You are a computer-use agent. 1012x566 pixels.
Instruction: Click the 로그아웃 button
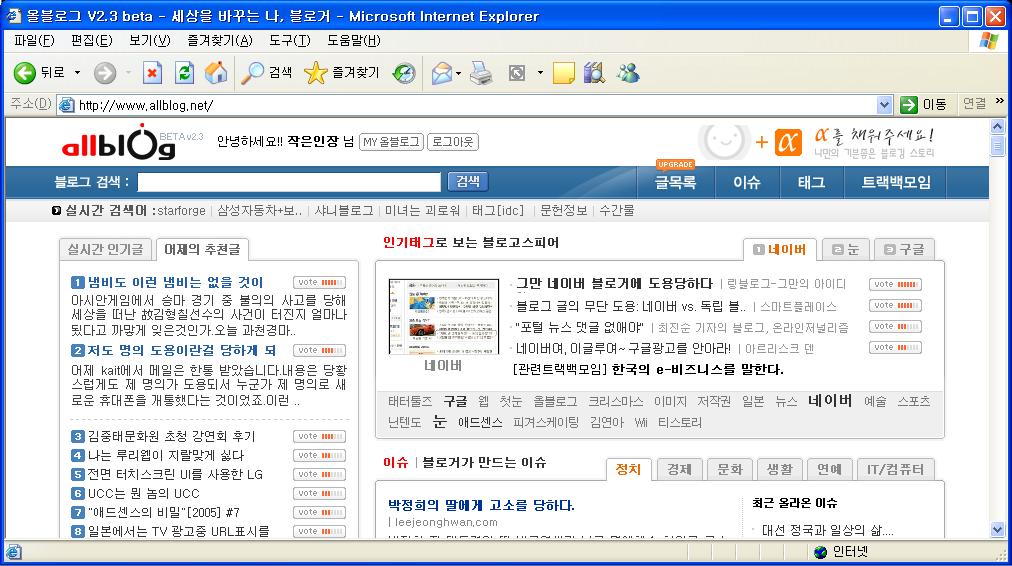click(452, 142)
